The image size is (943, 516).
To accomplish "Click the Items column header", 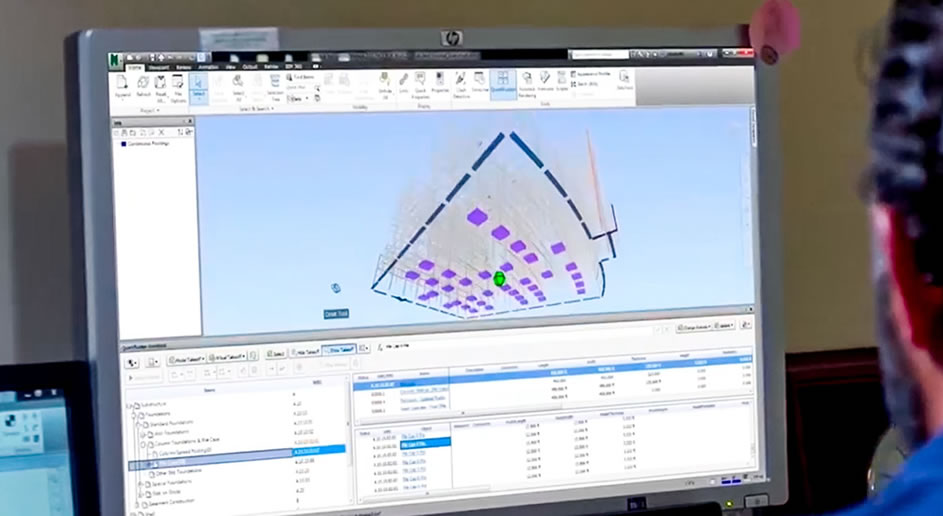I will click(210, 390).
